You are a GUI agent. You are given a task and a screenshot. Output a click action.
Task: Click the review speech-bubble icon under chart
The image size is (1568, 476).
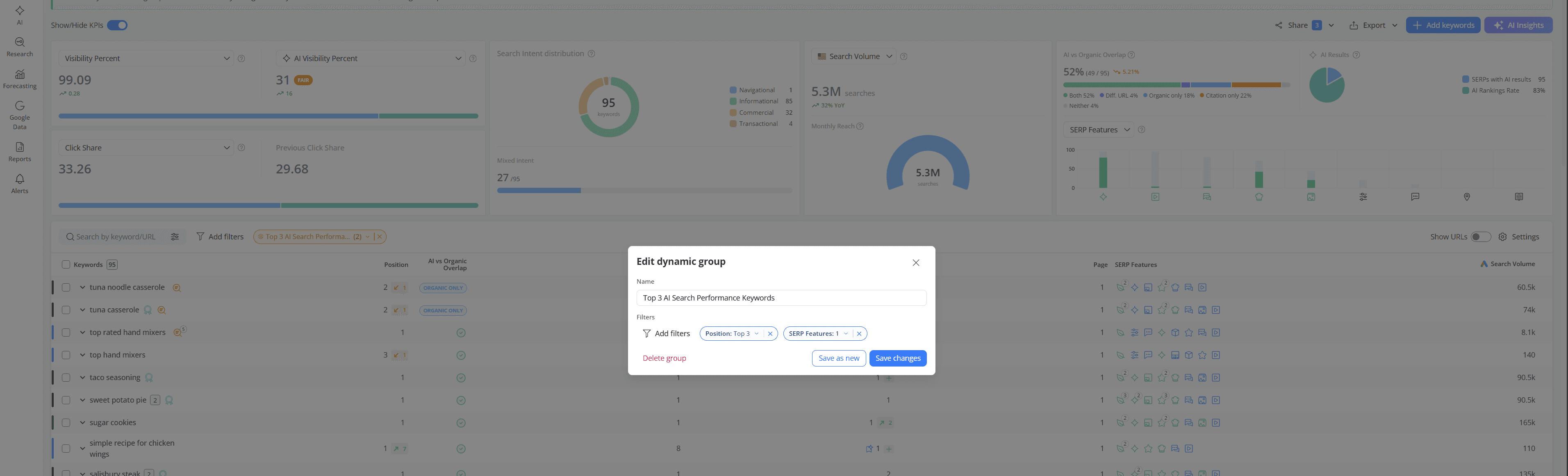click(1415, 197)
